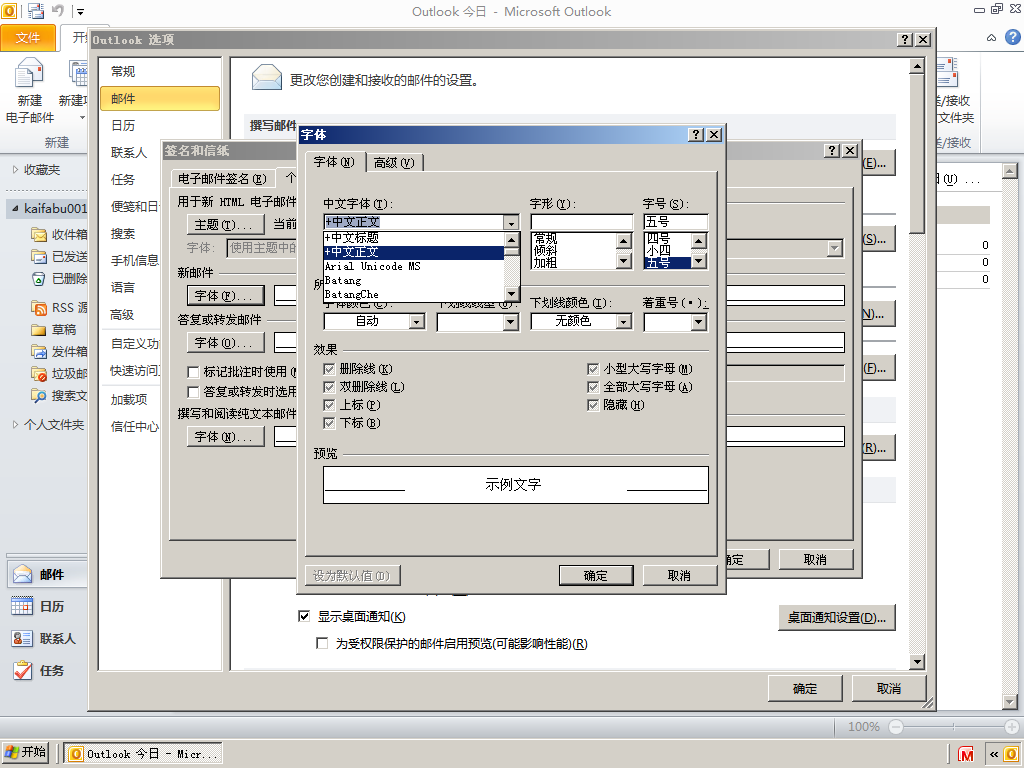Select Batang in the font list

pyautogui.click(x=414, y=281)
